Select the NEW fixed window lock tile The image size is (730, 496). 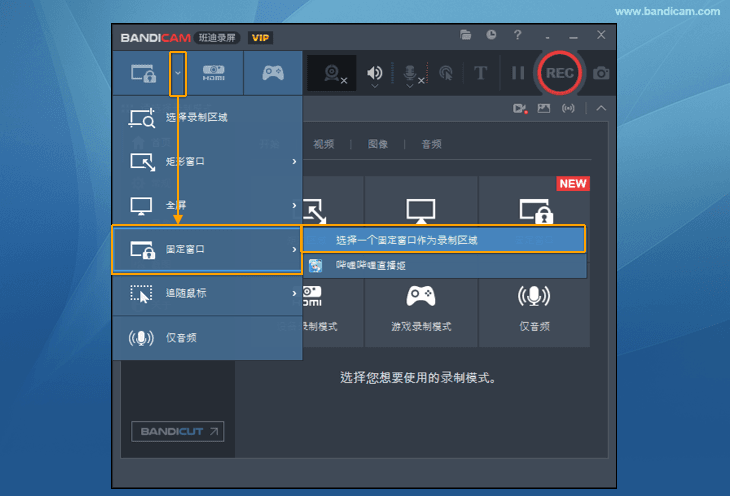tap(534, 201)
